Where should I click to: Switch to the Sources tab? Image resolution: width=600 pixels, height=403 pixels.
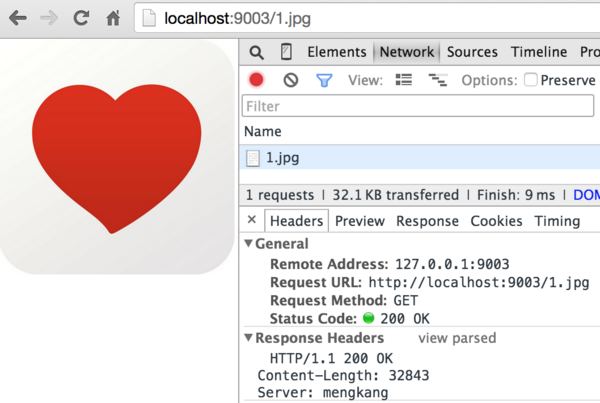[472, 52]
